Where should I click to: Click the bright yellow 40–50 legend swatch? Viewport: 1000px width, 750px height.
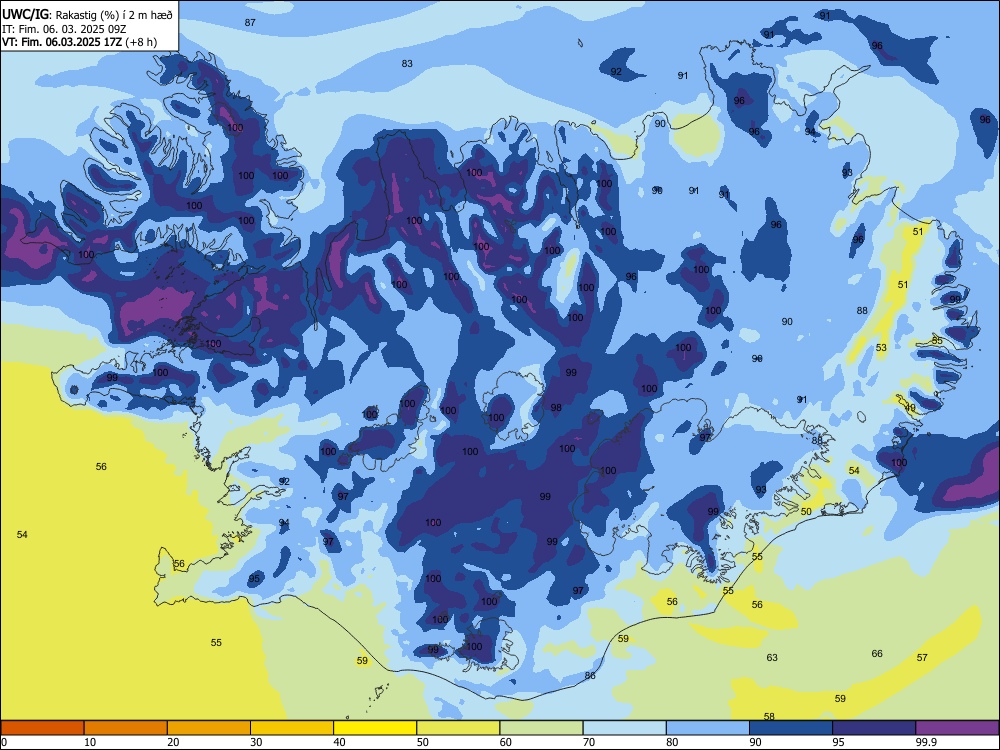click(x=375, y=728)
